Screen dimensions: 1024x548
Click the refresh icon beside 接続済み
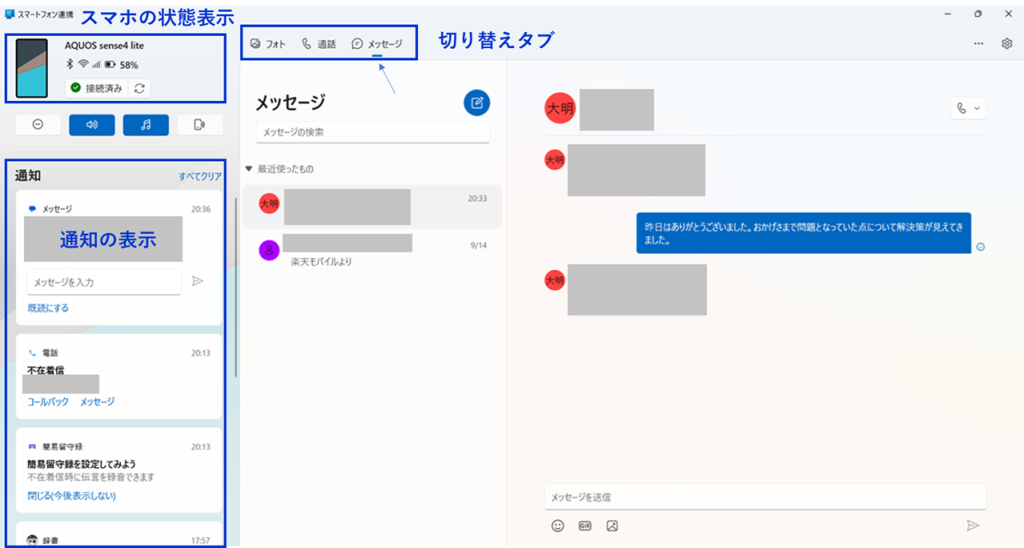pos(139,88)
